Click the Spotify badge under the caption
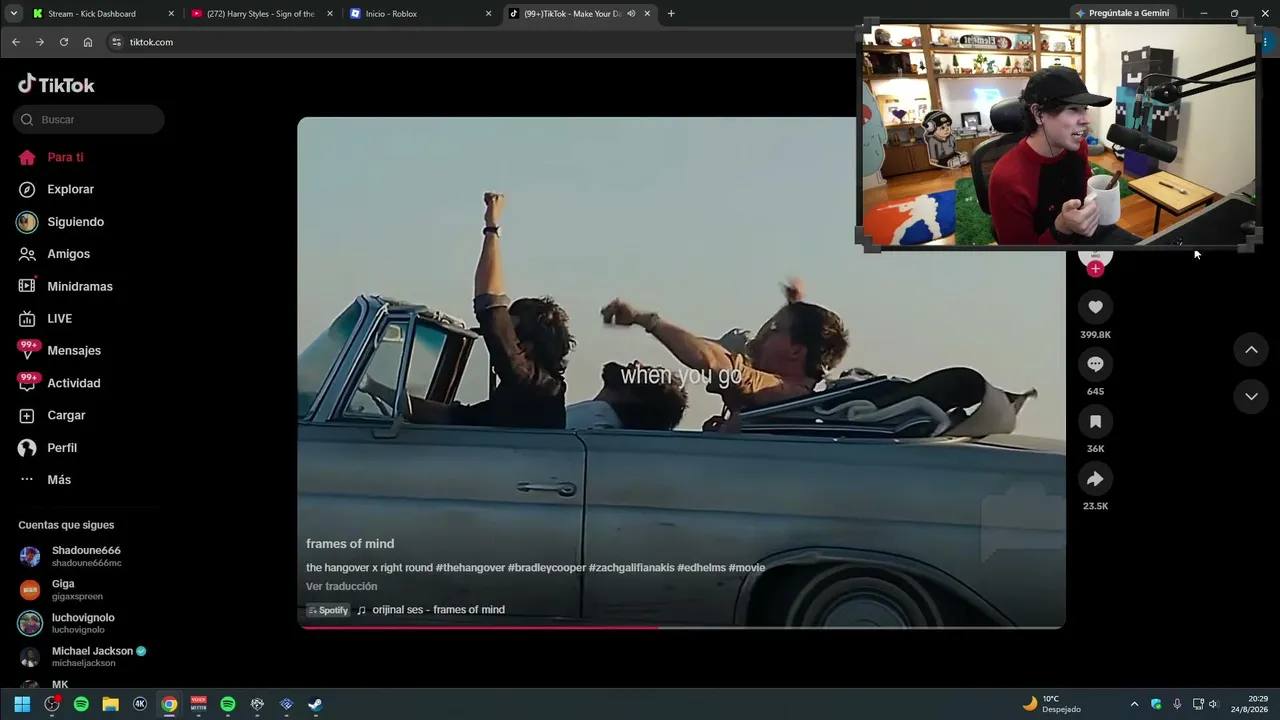This screenshot has height=720, width=1280. 328,610
